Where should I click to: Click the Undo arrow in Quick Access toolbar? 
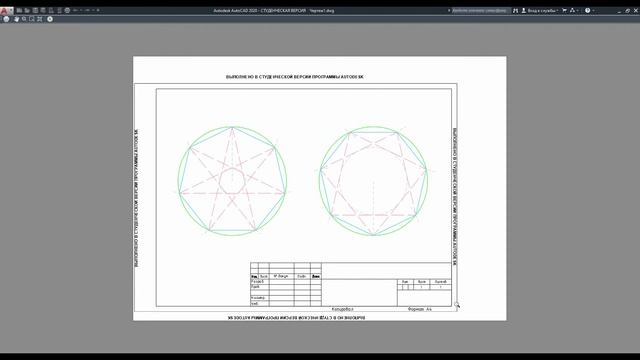pyautogui.click(x=75, y=10)
